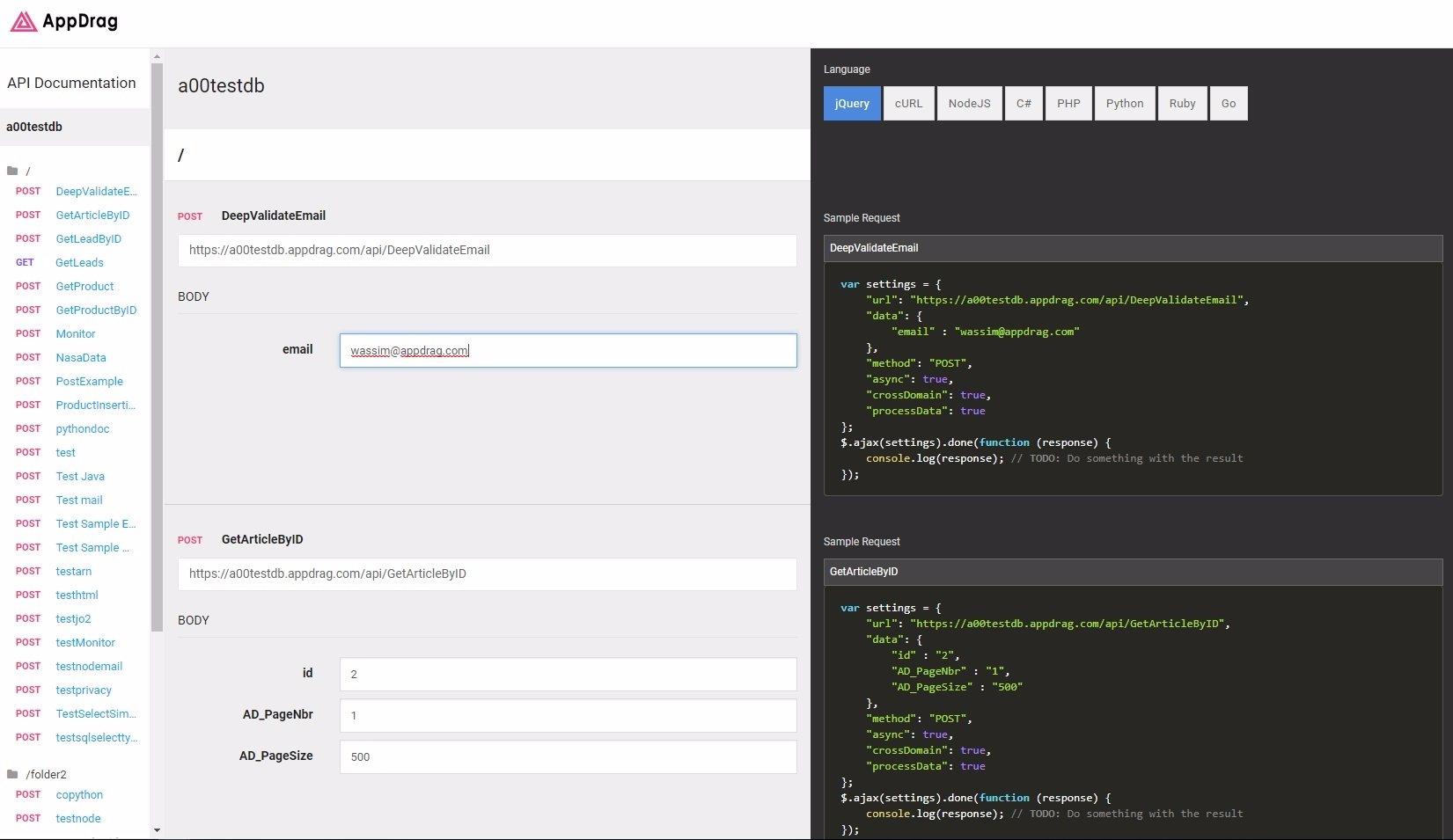Click the AD_PageNbr input field
The width and height of the screenshot is (1453, 840).
click(569, 715)
